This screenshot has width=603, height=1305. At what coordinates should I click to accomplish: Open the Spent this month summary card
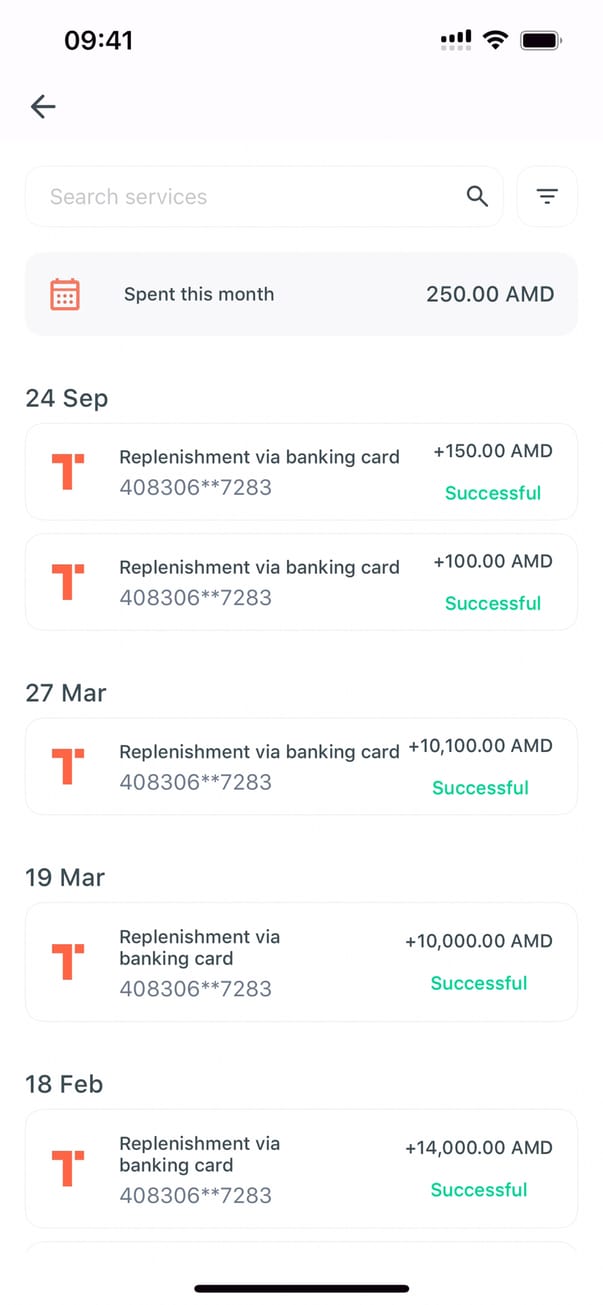point(301,294)
